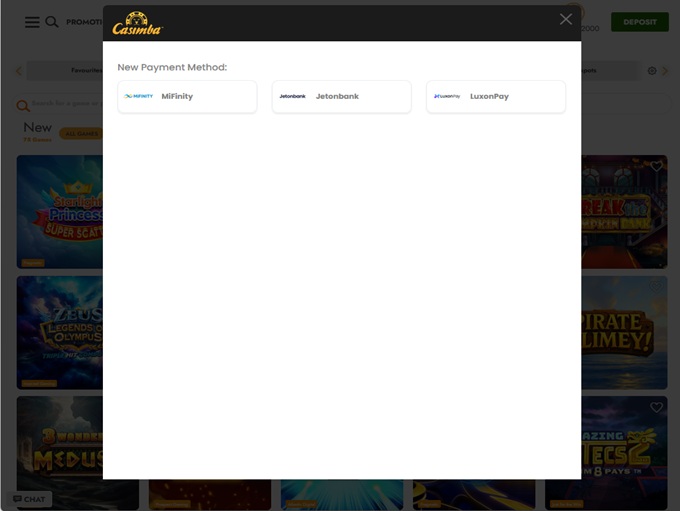Image resolution: width=680 pixels, height=511 pixels.
Task: Click the search magnifier icon in header
Action: (52, 22)
